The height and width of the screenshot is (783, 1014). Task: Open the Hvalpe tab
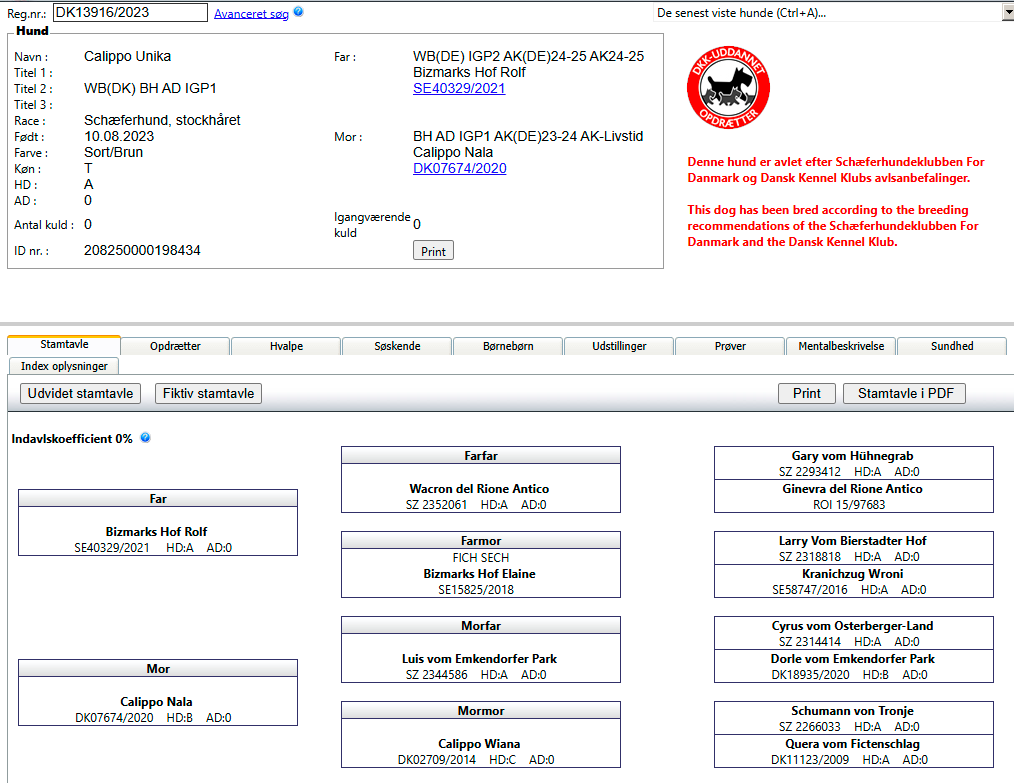(286, 346)
